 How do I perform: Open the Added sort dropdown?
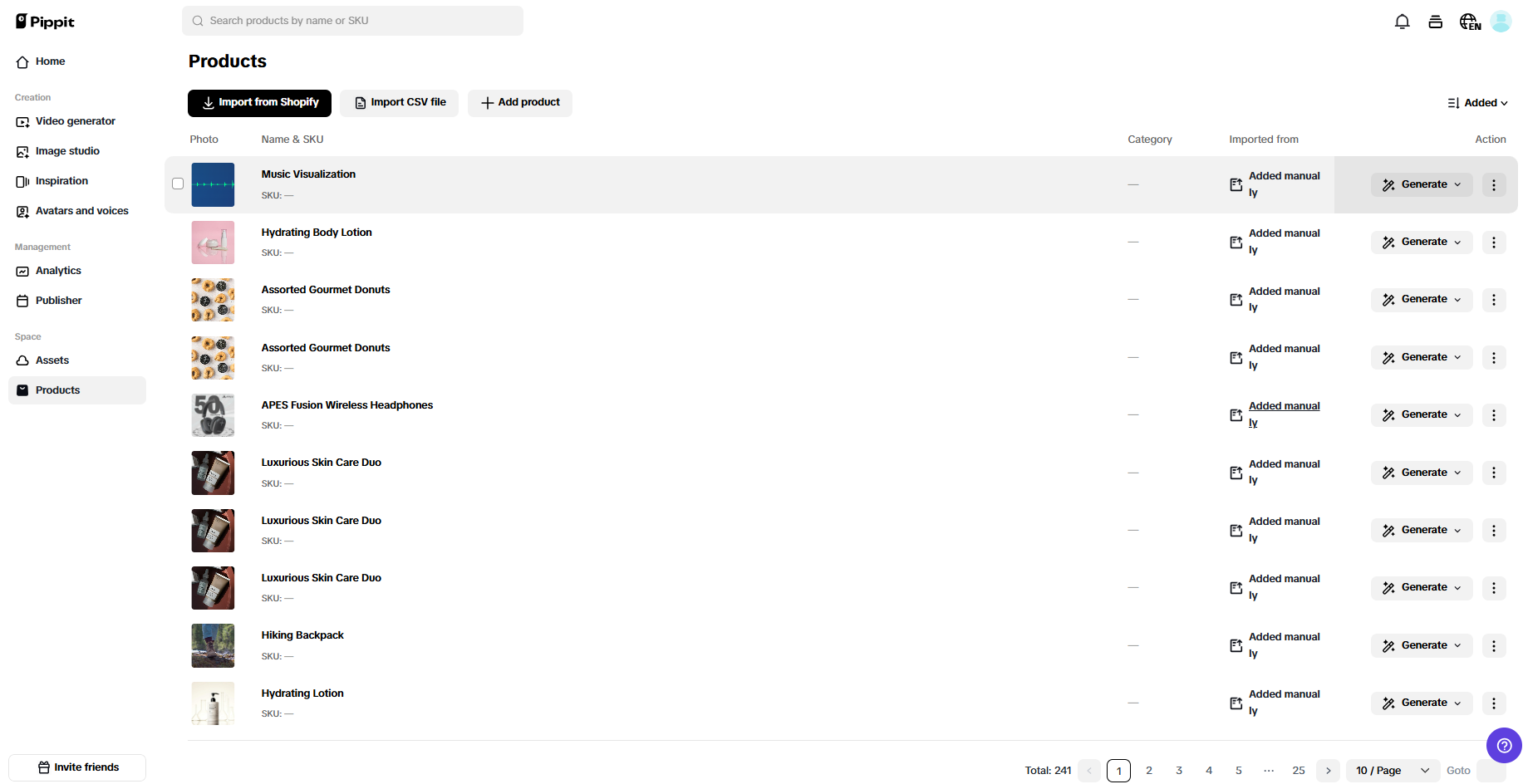[1478, 102]
